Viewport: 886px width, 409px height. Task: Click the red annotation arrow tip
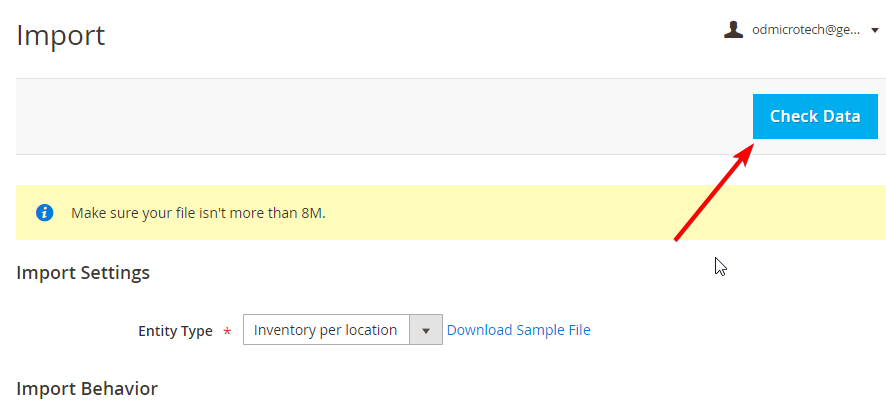(x=753, y=147)
